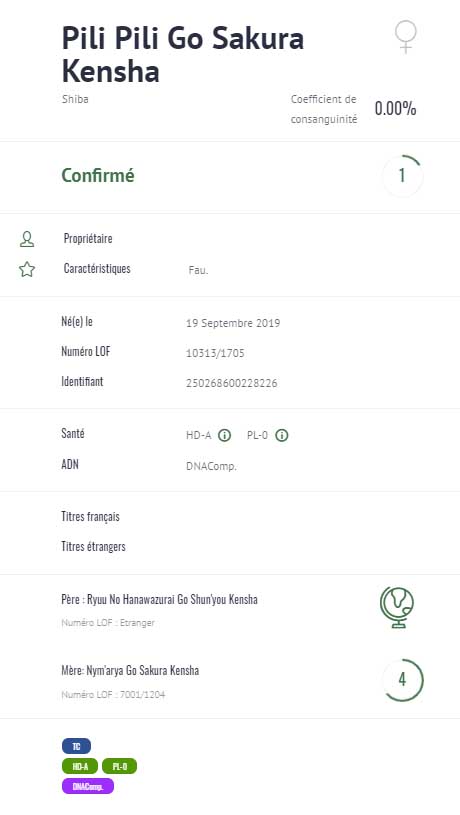This screenshot has height=815, width=460.
Task: Select the purple DNAComp. tag
Action: (x=87, y=786)
